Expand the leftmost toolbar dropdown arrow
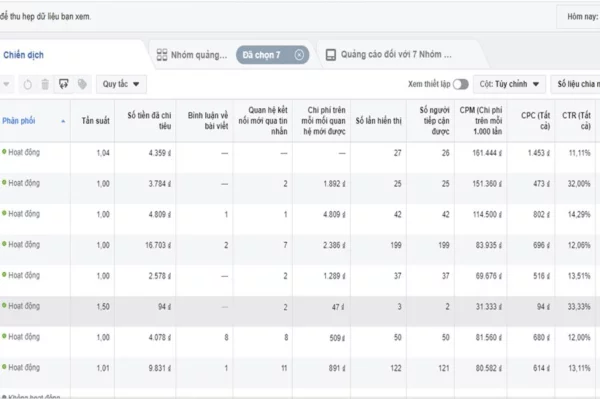The width and height of the screenshot is (600, 399). [7, 84]
